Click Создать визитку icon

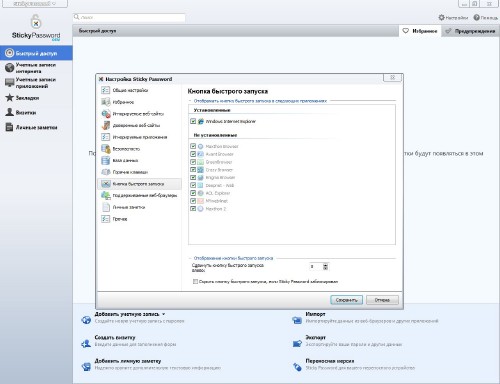pos(86,343)
